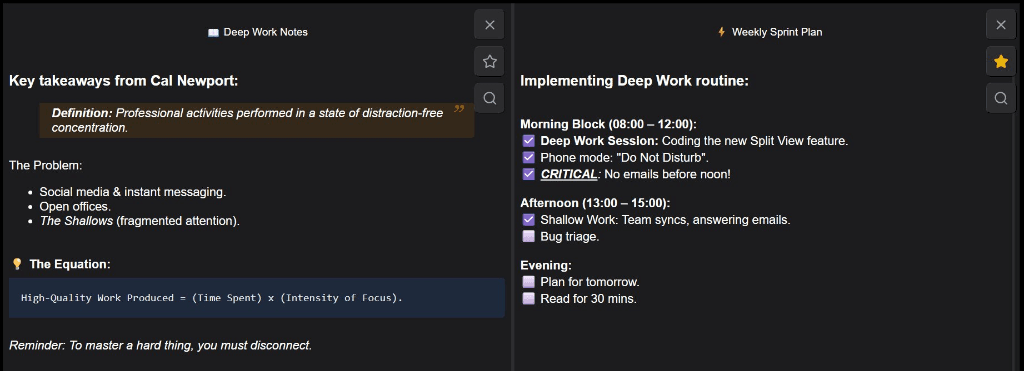The width and height of the screenshot is (1024, 371).
Task: Click the Bug triage text
Action: (x=569, y=236)
